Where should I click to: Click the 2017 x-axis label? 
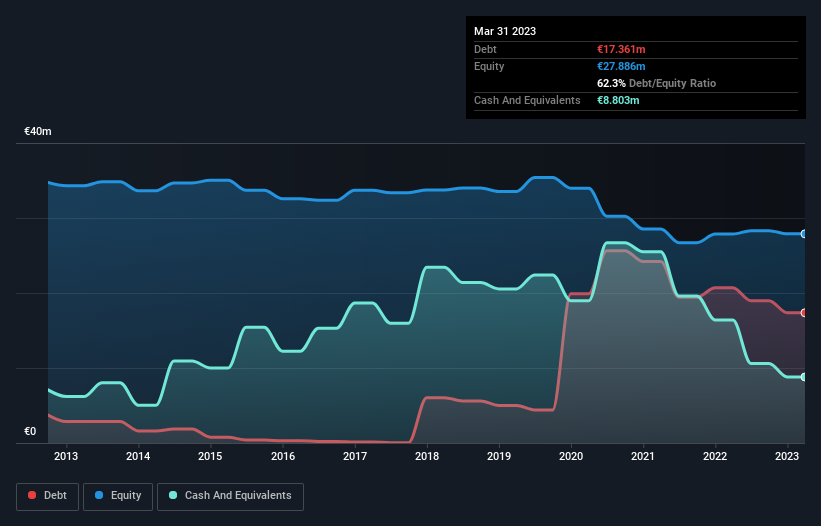(x=355, y=456)
